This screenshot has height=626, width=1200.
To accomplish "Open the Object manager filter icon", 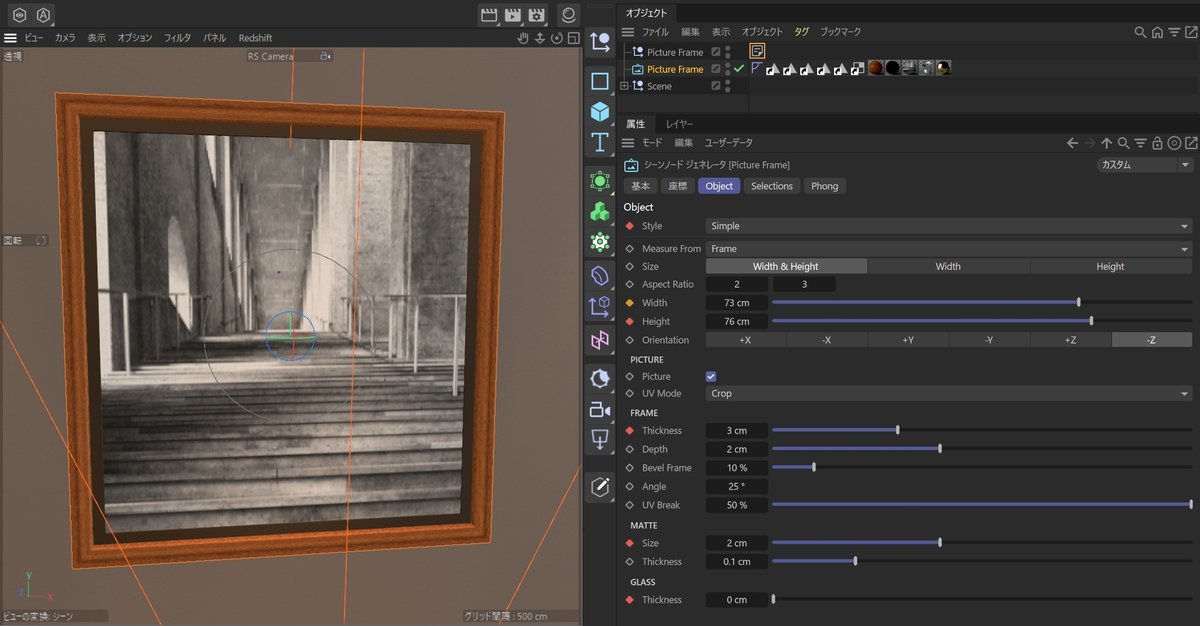I will click(x=1174, y=32).
